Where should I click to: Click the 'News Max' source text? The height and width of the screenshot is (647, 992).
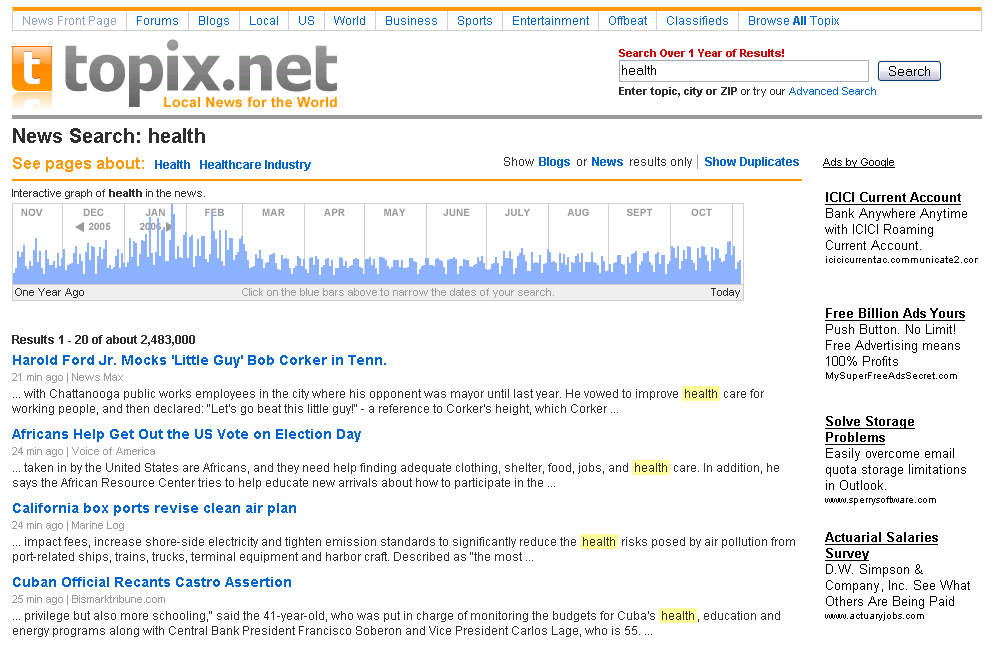point(97,377)
